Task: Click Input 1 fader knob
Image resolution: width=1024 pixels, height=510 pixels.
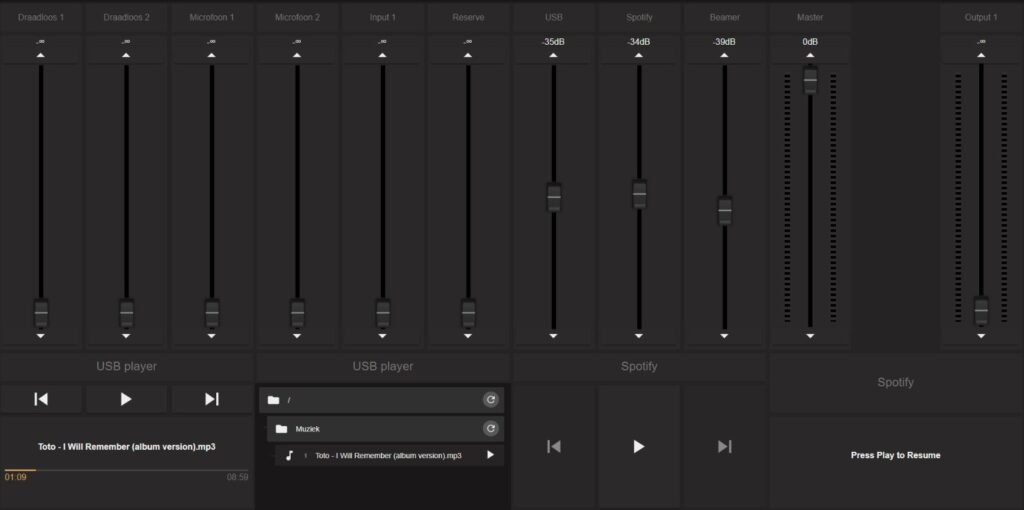Action: 383,313
